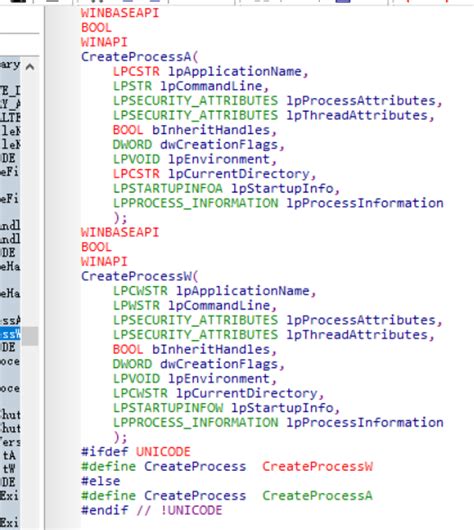This screenshot has width=474, height=530.
Task: Click the ary header above symbol list
Action: pyautogui.click(x=10, y=64)
